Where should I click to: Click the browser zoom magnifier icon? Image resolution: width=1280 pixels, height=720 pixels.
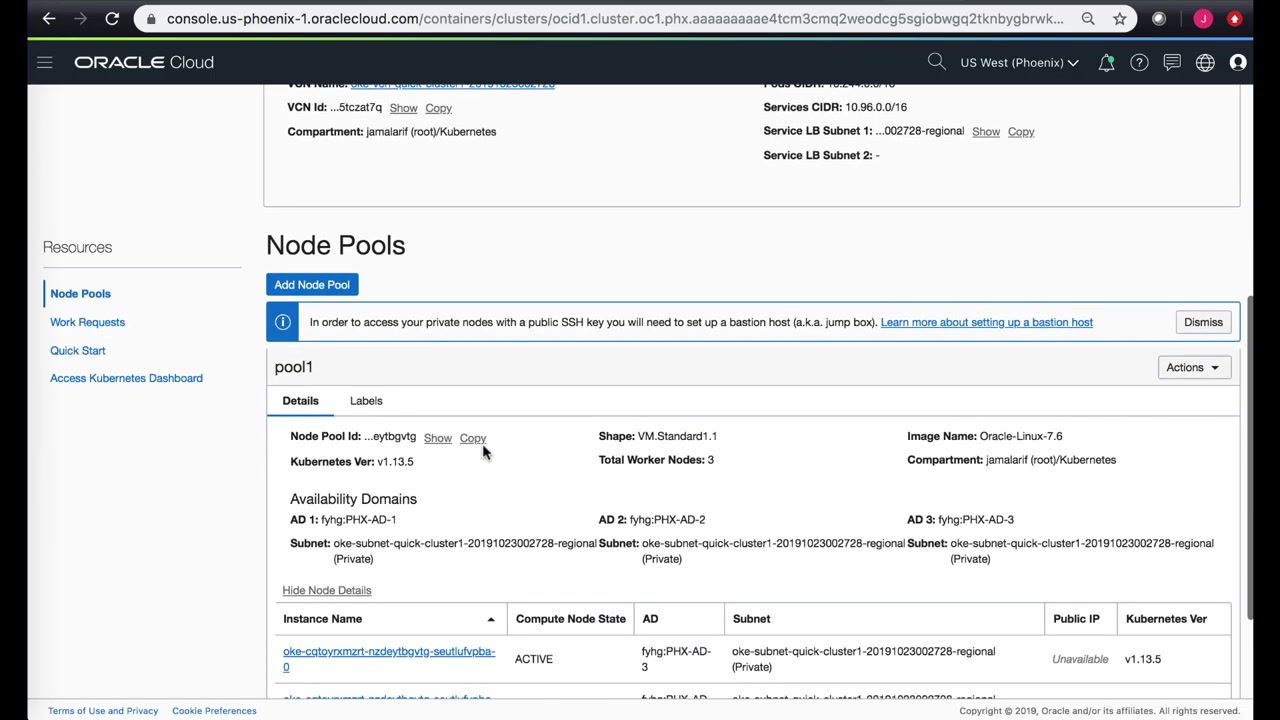pyautogui.click(x=1088, y=18)
